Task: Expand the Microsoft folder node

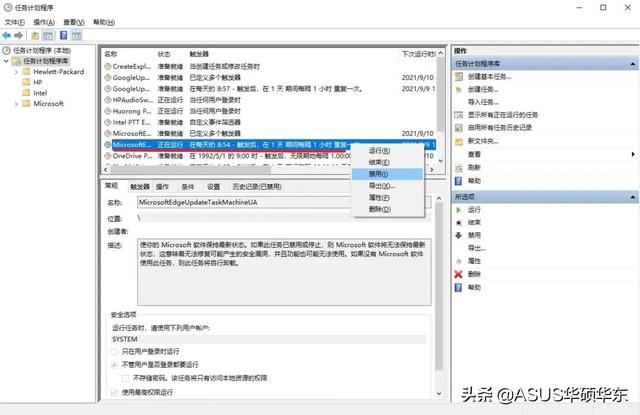Action: [x=16, y=104]
